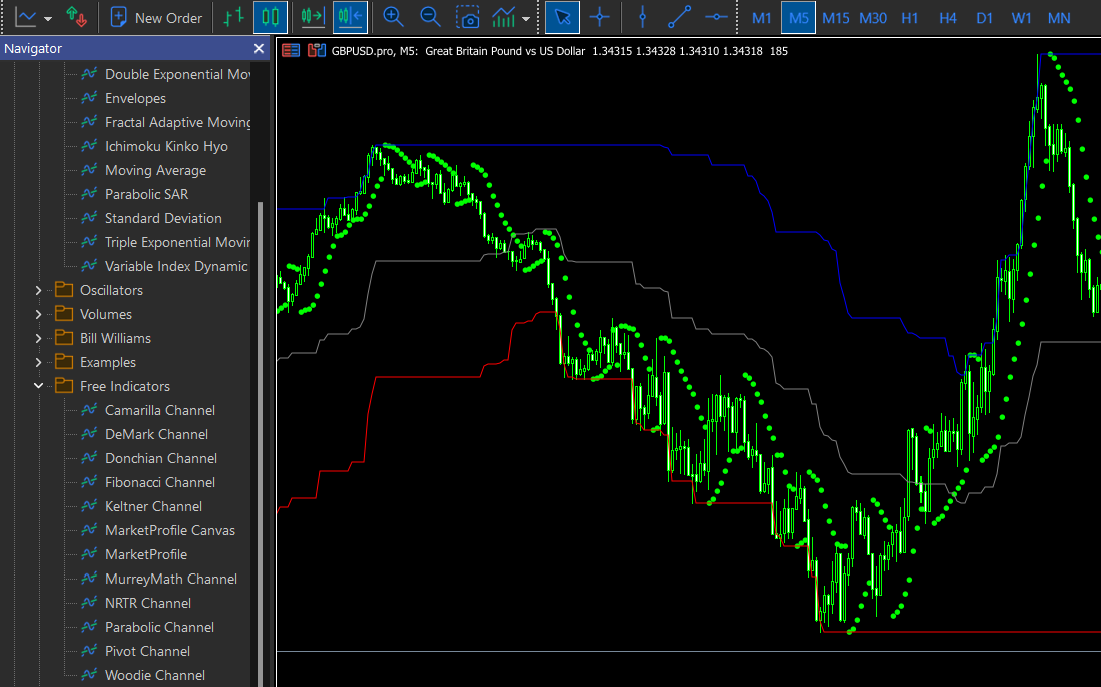The height and width of the screenshot is (687, 1101).
Task: Toggle candlestick chart display
Action: (x=270, y=18)
